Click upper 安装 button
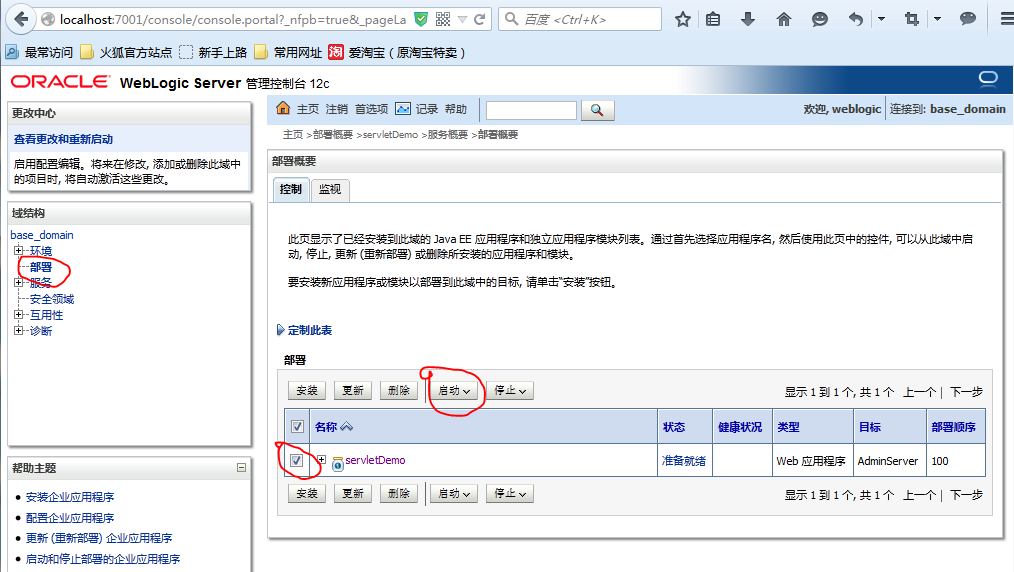This screenshot has height=572, width=1014. point(307,390)
